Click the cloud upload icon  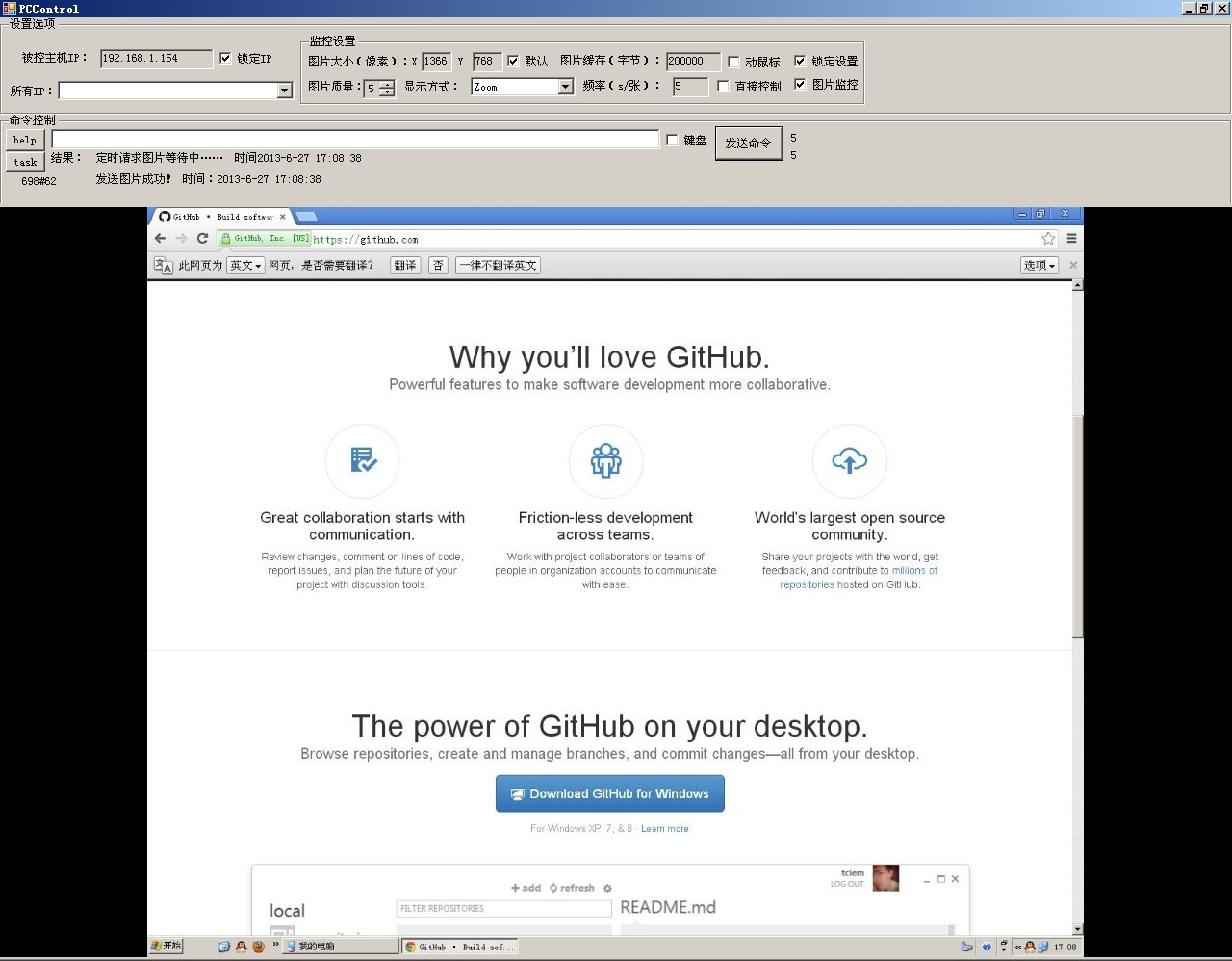849,460
